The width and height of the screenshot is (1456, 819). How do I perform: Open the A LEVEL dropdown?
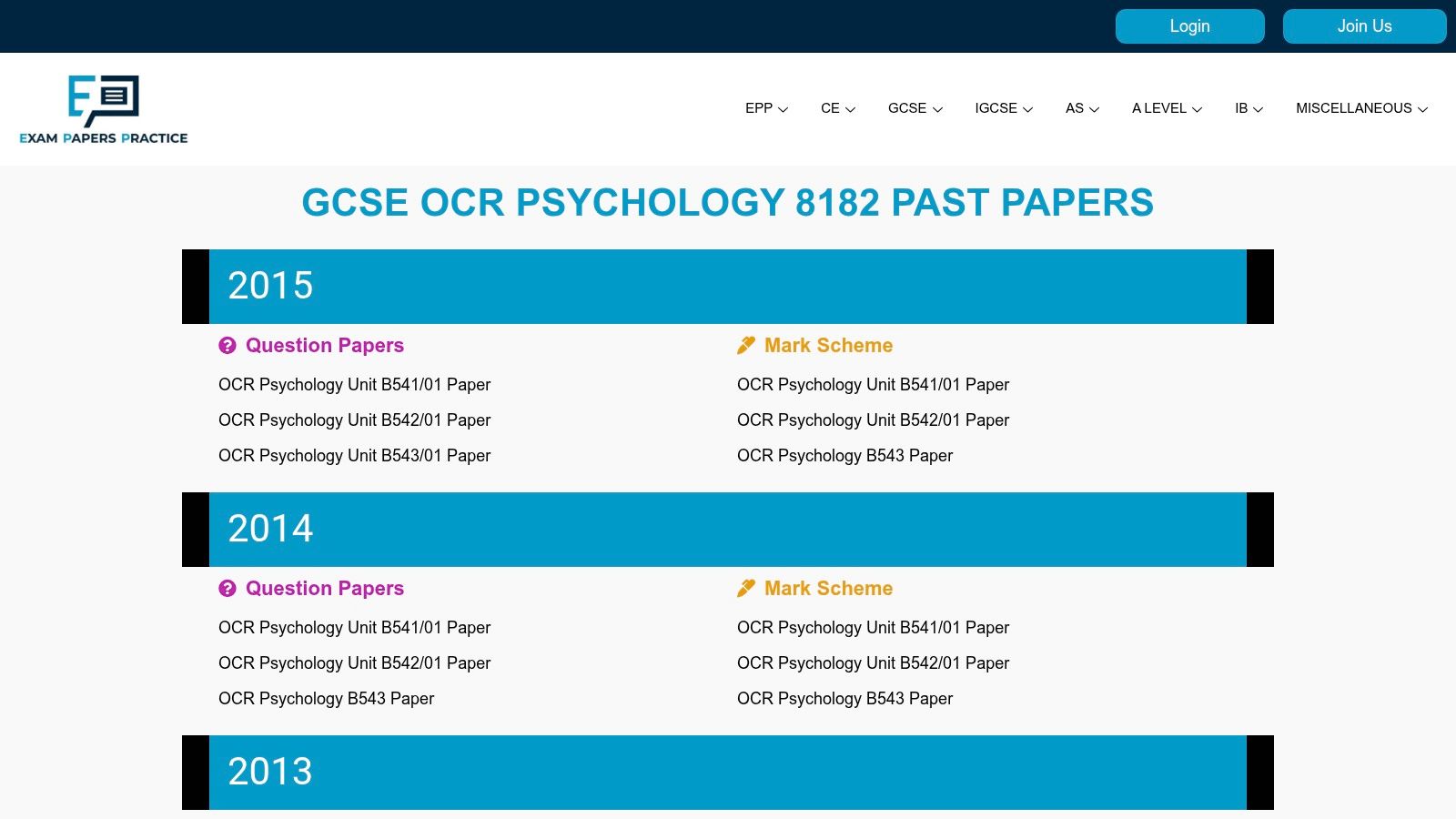pyautogui.click(x=1167, y=108)
